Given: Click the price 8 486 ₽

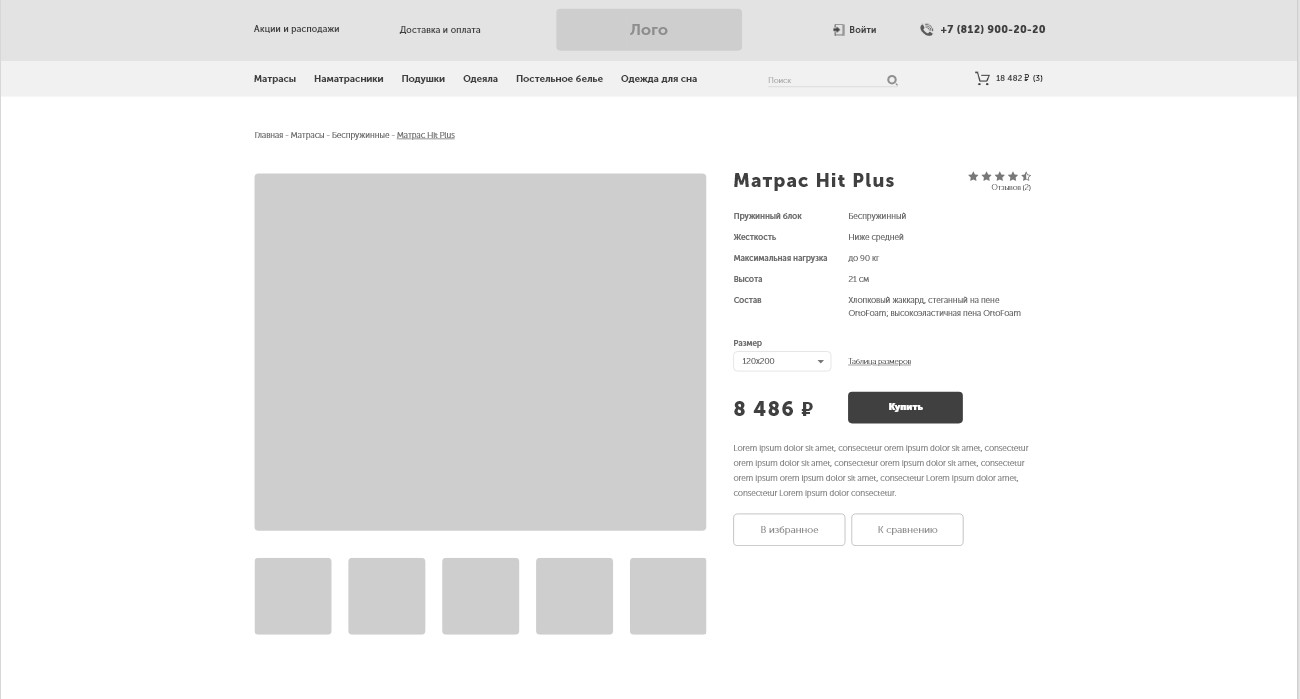Looking at the screenshot, I should [773, 409].
